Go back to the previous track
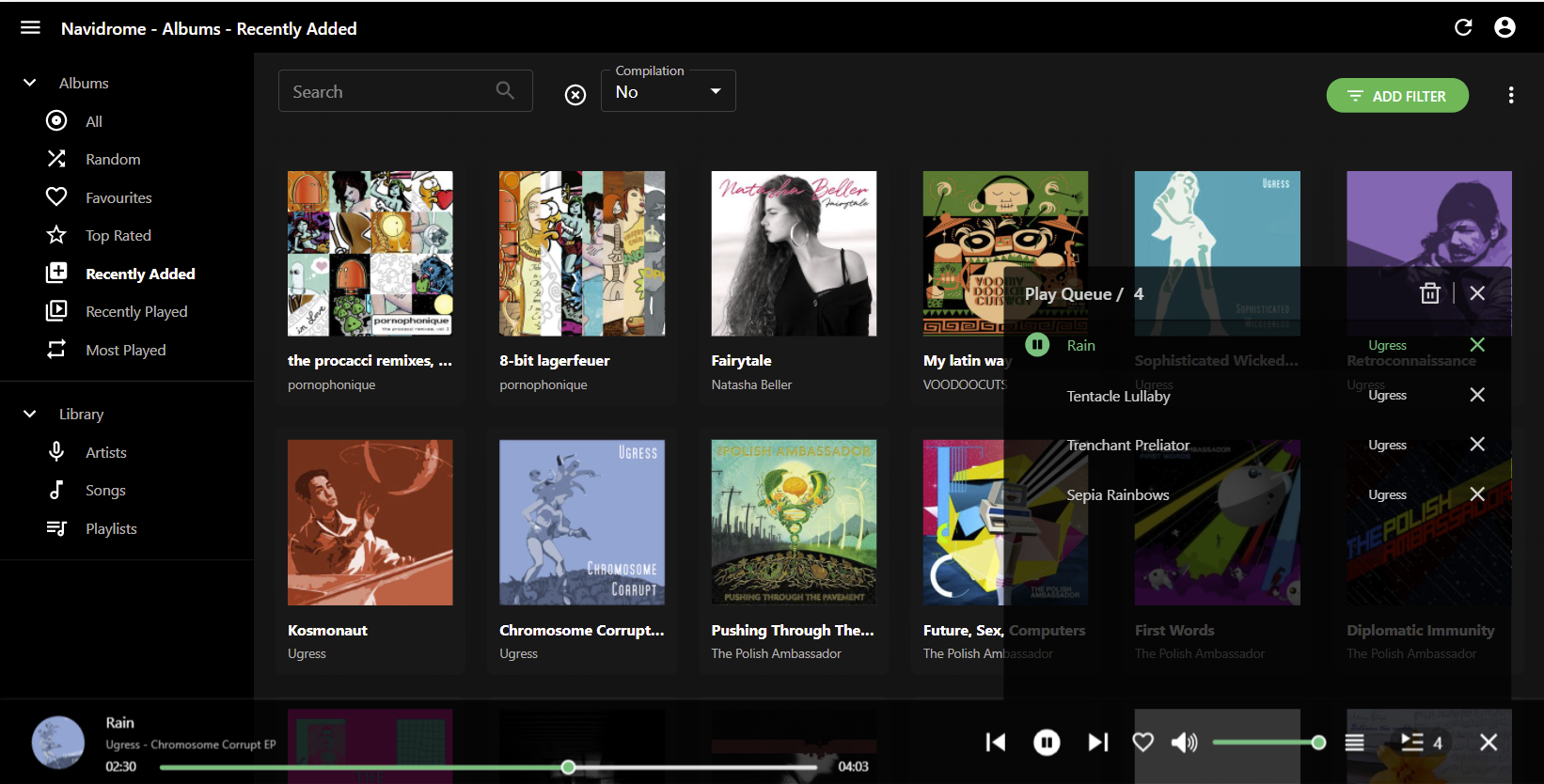This screenshot has height=784, width=1544. [x=996, y=743]
